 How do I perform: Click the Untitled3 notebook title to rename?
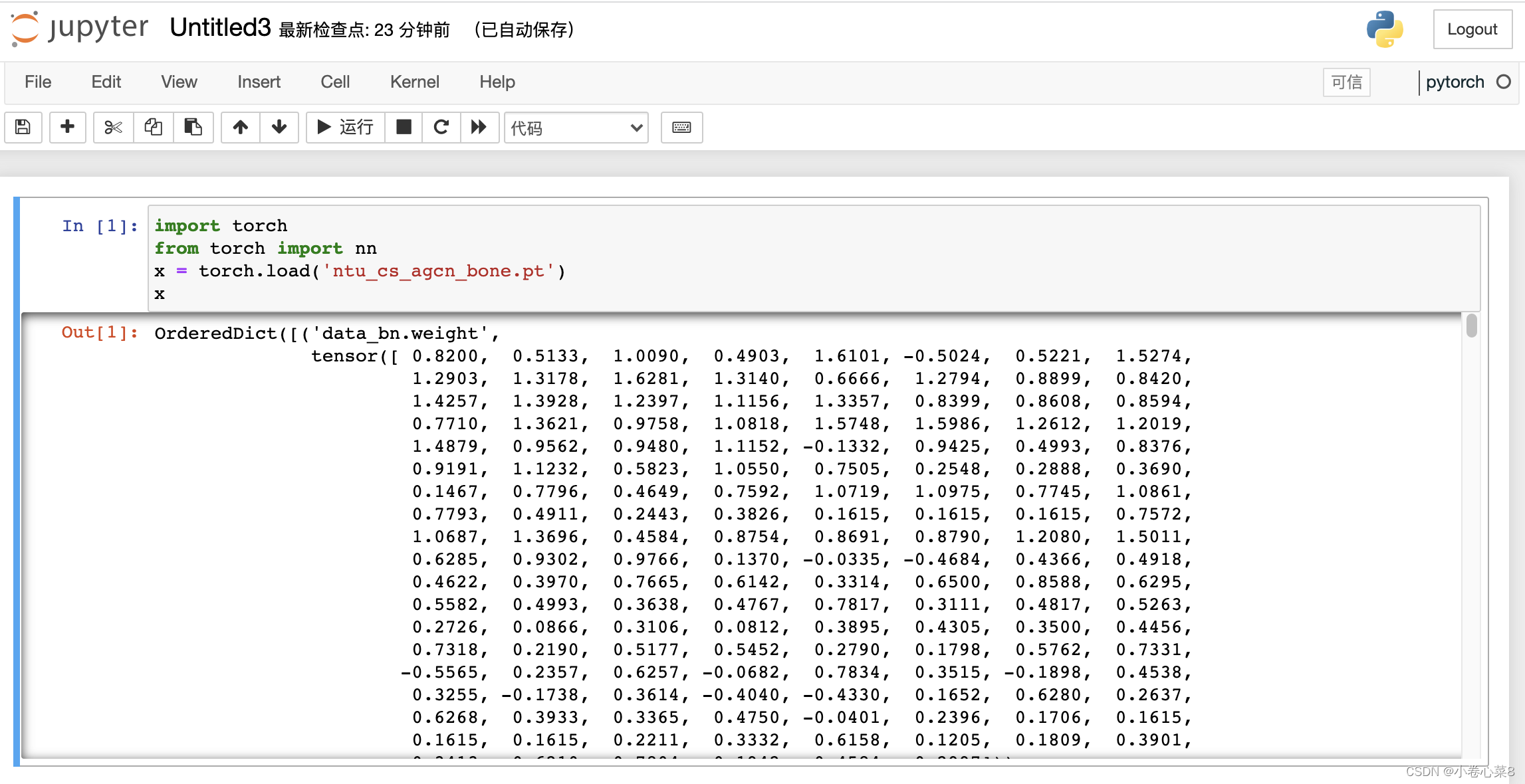[x=220, y=28]
